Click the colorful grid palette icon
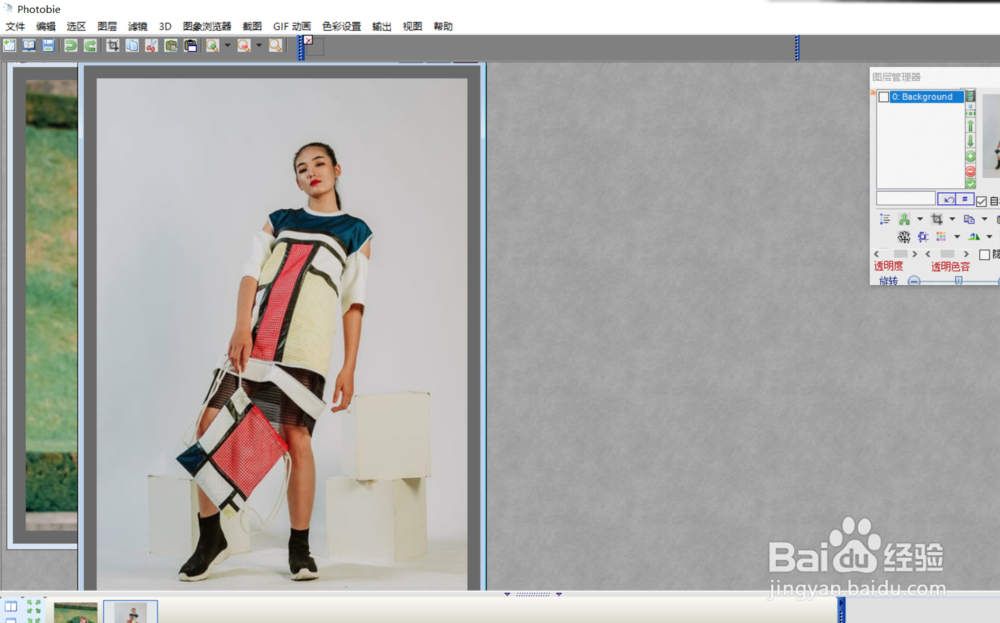1000x623 pixels. [941, 237]
